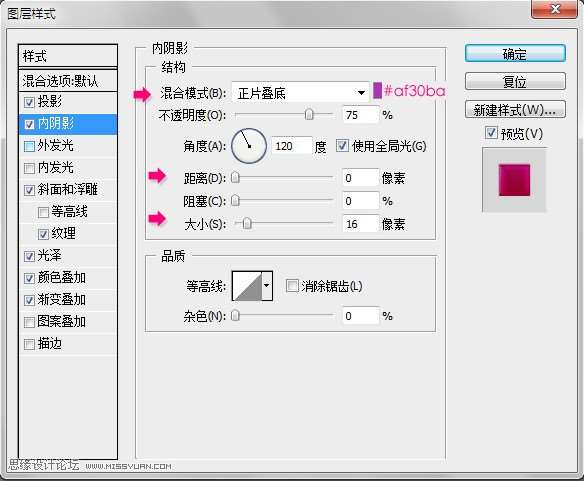Click the 阻塞 value field
This screenshot has width=584, height=481.
pos(361,201)
